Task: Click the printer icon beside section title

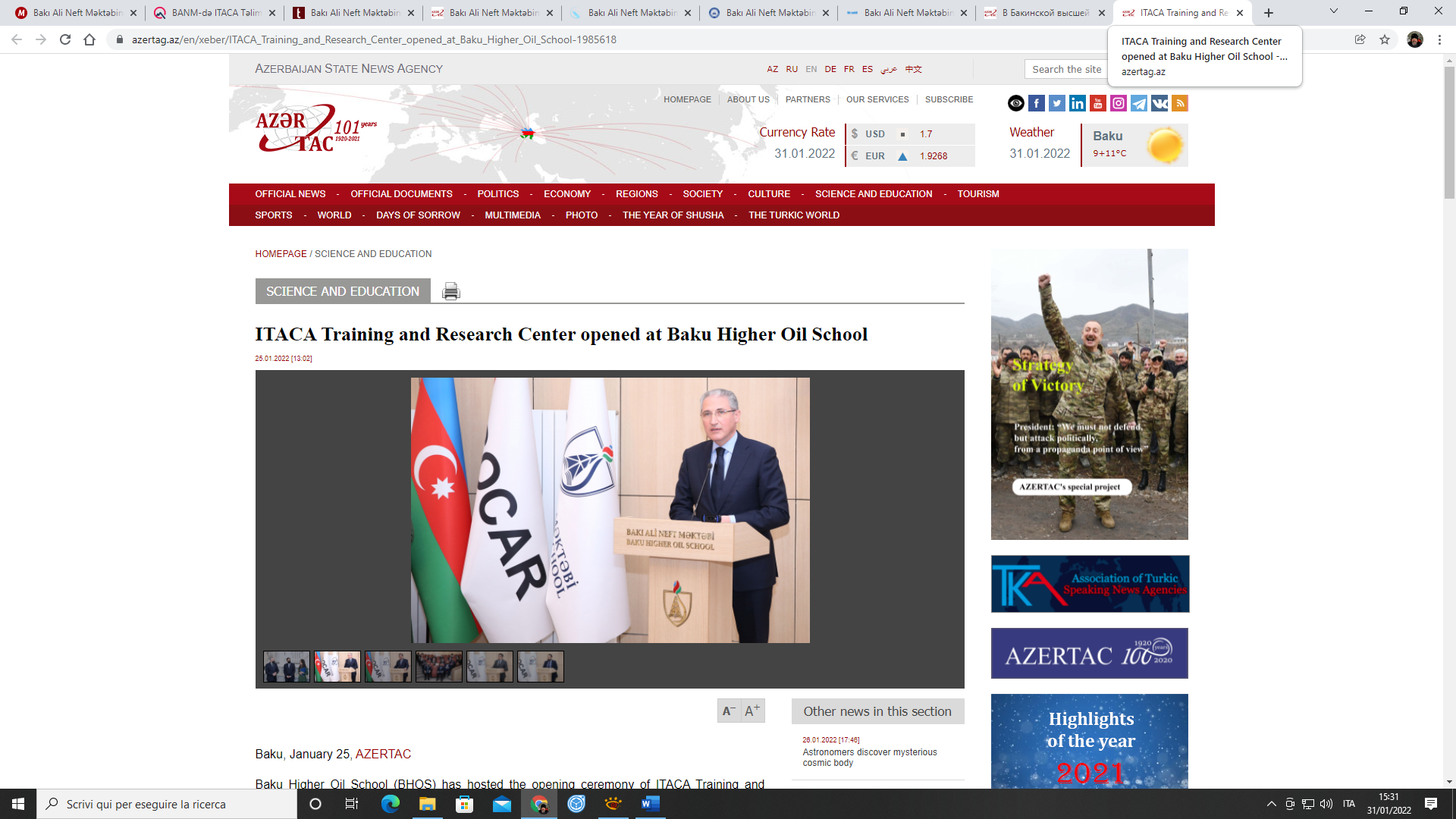Action: coord(450,291)
